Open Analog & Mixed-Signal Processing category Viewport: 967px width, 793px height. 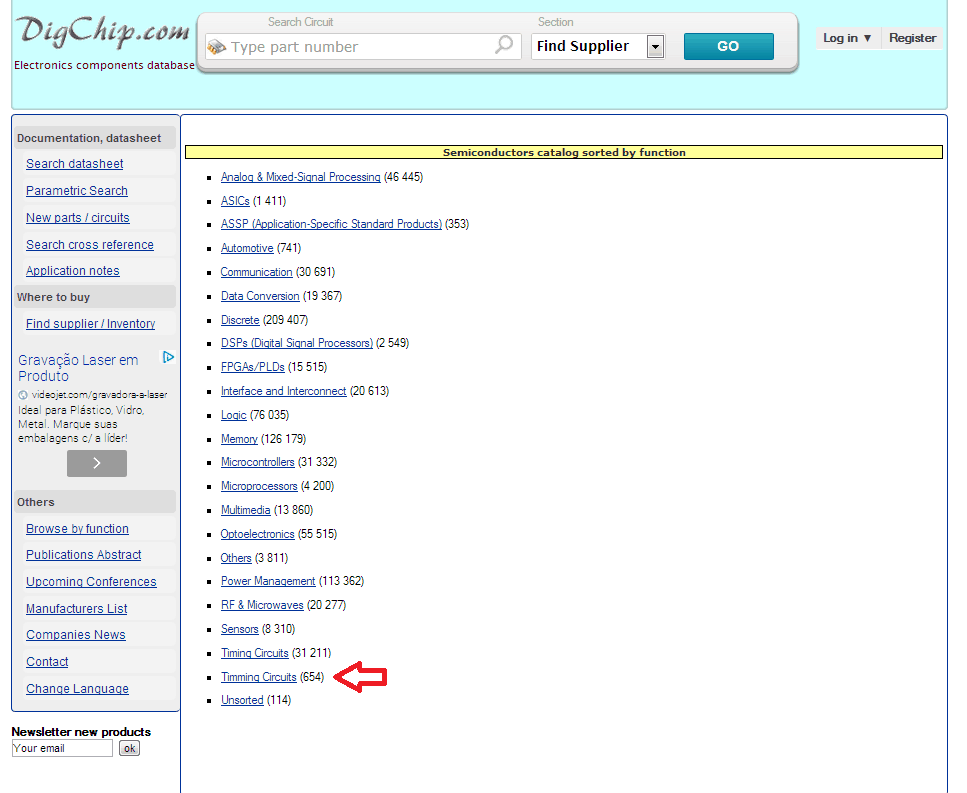(300, 177)
